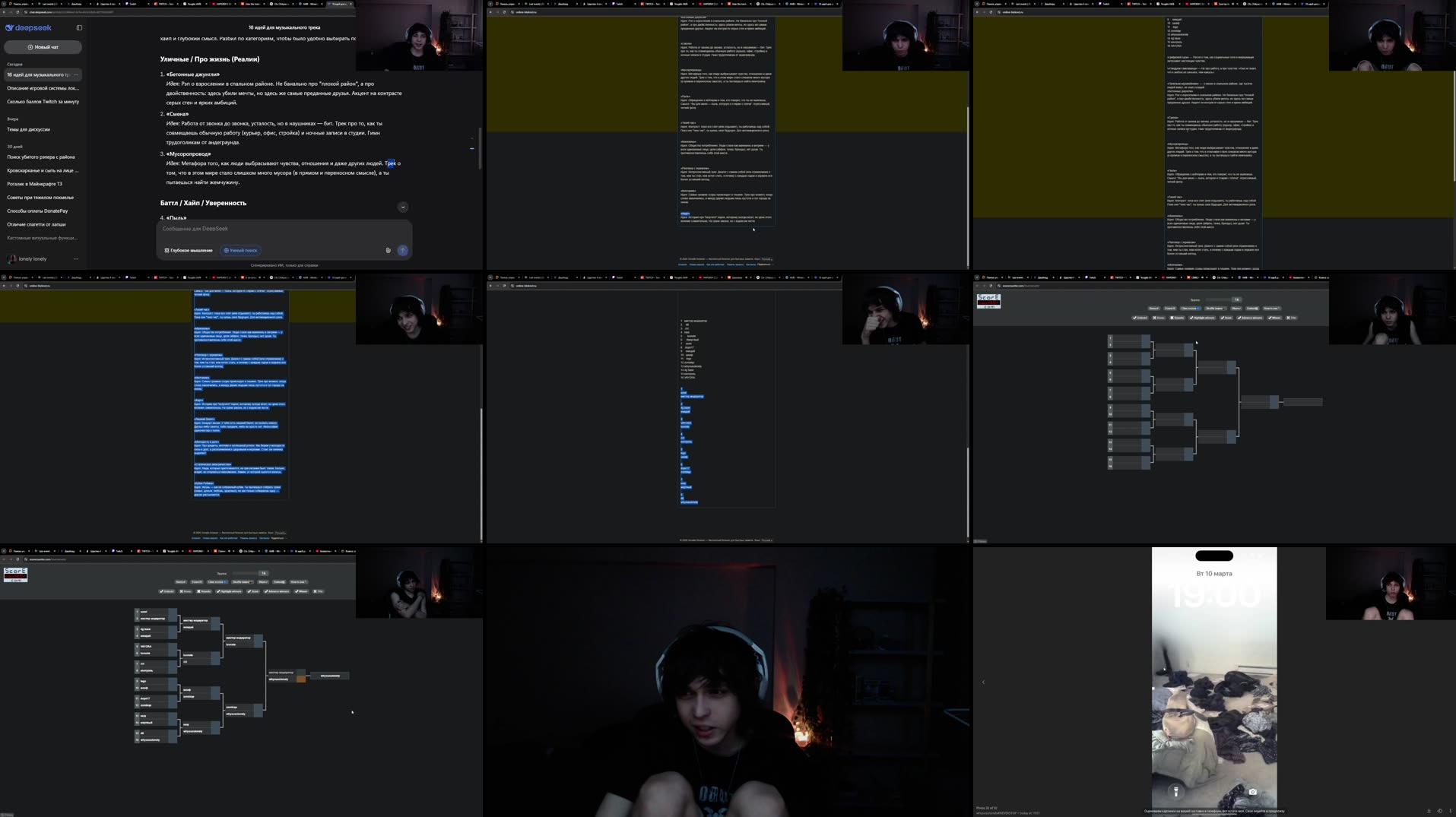Tap the camera icon on the phone lock screen
Screen dimensions: 1456x817
tap(1251, 790)
